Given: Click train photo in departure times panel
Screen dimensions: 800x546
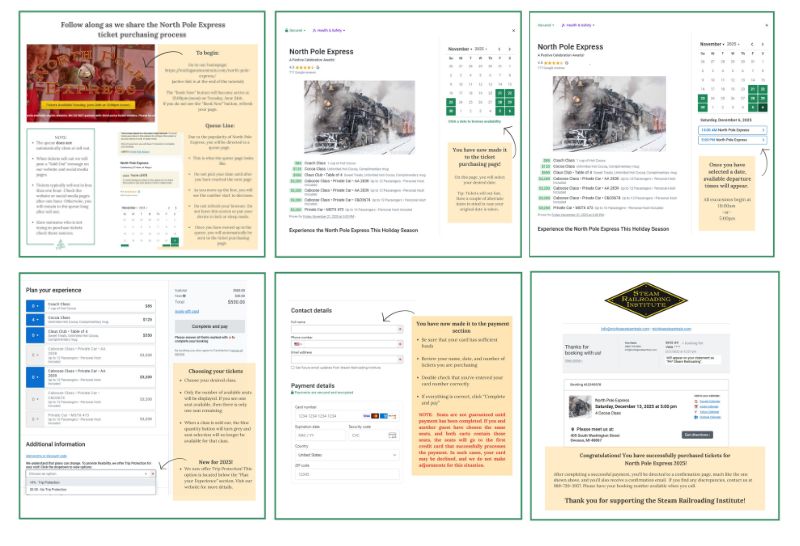Looking at the screenshot, I should [x=609, y=114].
